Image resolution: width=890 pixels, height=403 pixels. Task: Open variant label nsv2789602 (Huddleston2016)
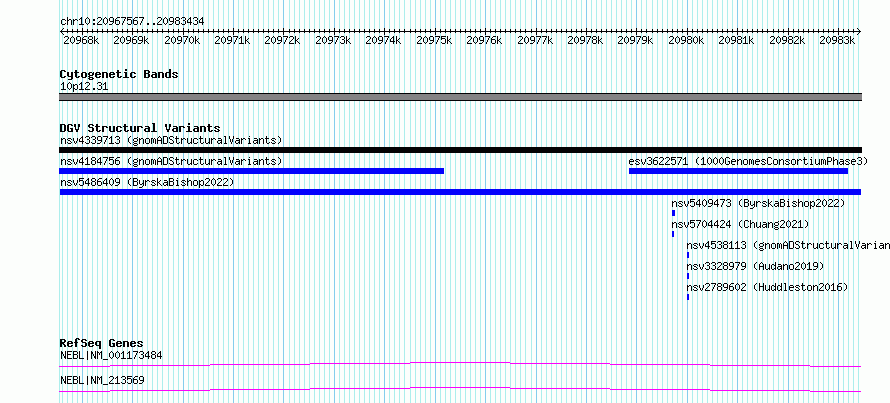[767, 287]
